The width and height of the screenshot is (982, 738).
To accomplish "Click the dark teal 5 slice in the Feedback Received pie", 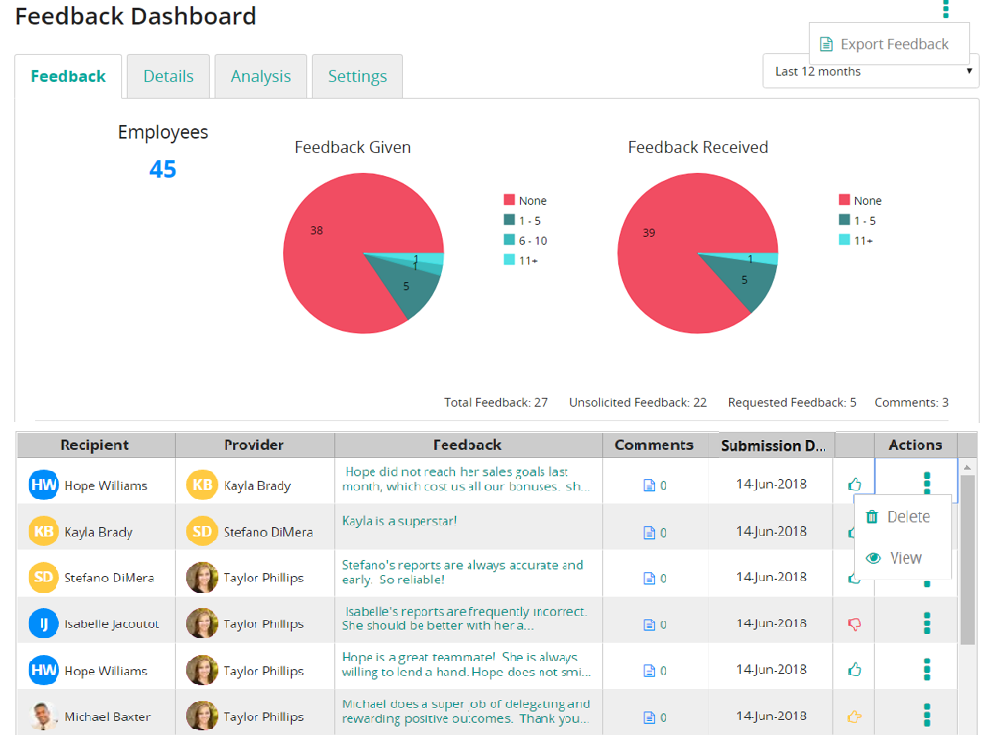I will [743, 281].
